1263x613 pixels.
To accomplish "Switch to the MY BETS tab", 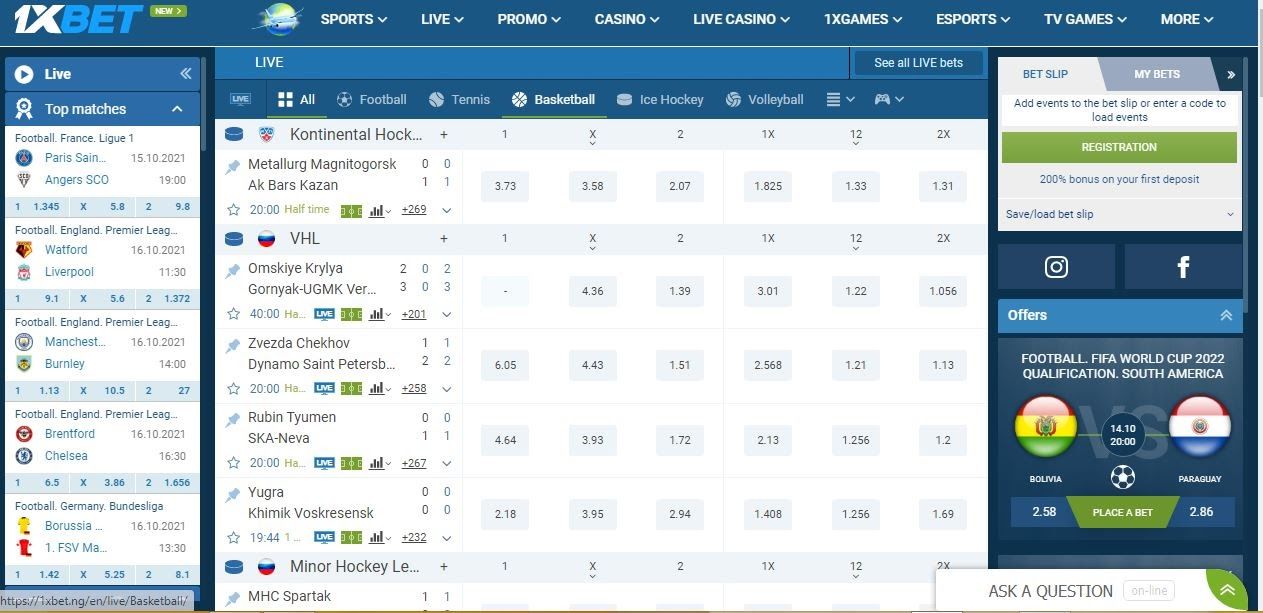I will pos(1156,74).
